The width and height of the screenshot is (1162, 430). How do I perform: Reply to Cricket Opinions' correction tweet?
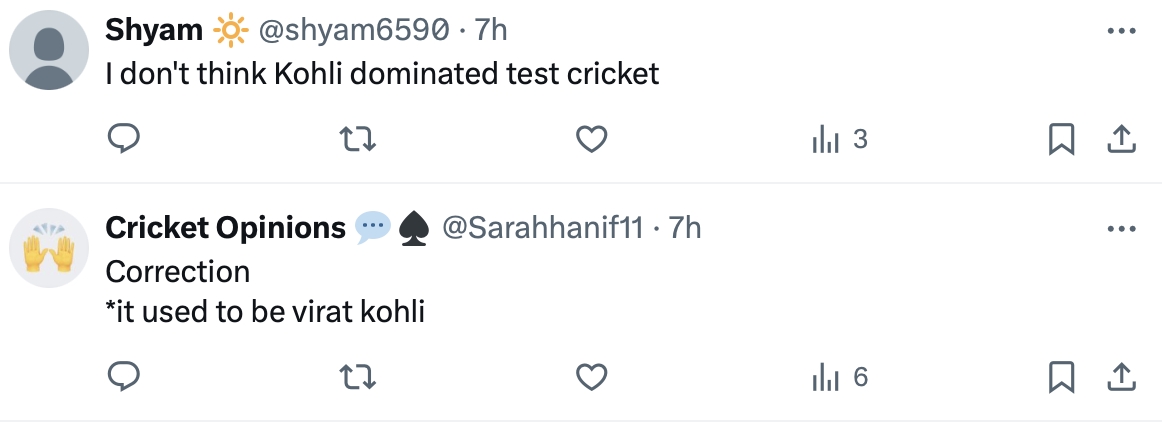pyautogui.click(x=123, y=377)
